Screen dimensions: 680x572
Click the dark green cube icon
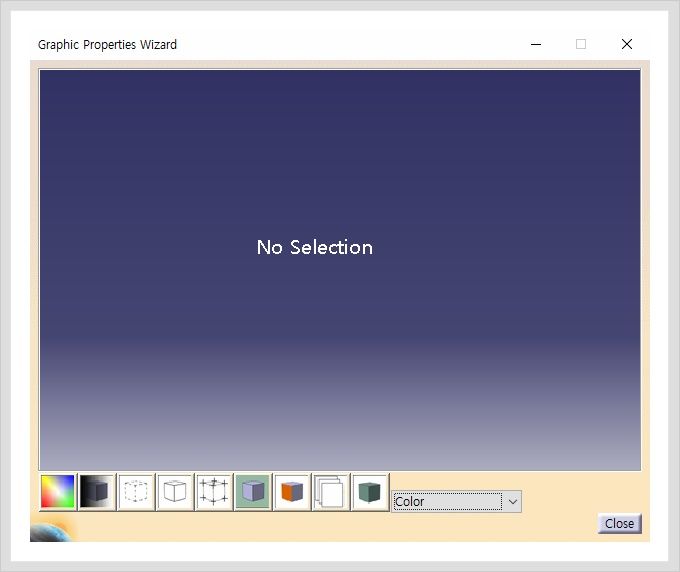[x=370, y=492]
